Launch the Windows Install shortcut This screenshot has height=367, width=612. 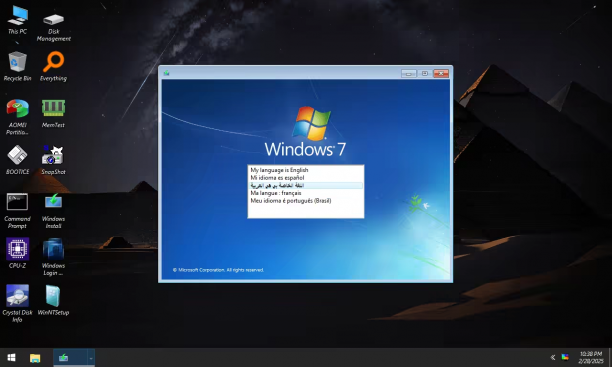coord(53,210)
